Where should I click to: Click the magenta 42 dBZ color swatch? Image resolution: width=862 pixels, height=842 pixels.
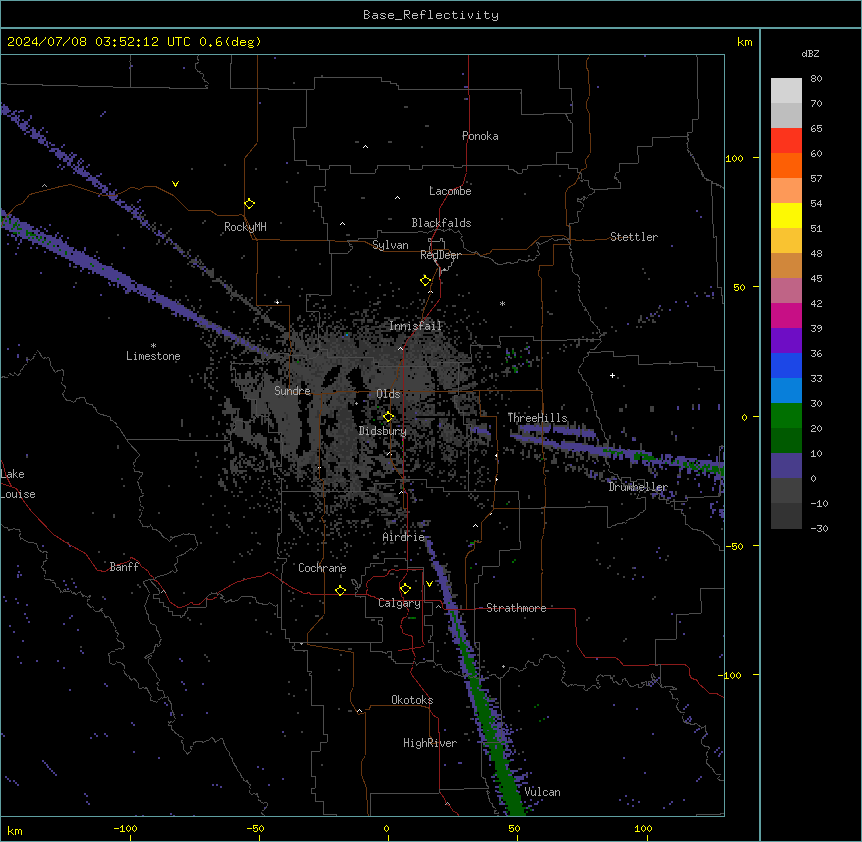coord(786,315)
